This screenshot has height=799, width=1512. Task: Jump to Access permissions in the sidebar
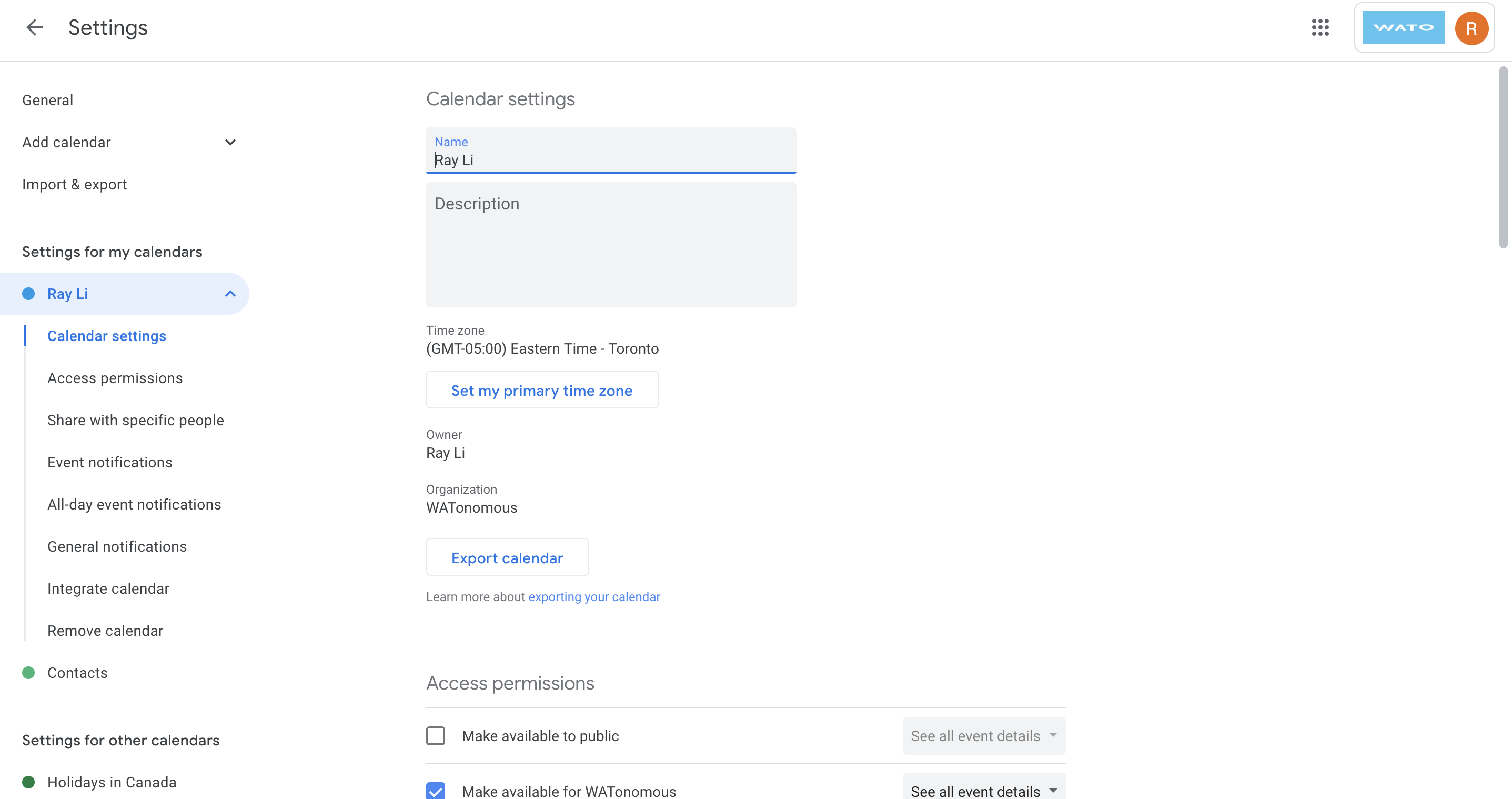click(115, 378)
